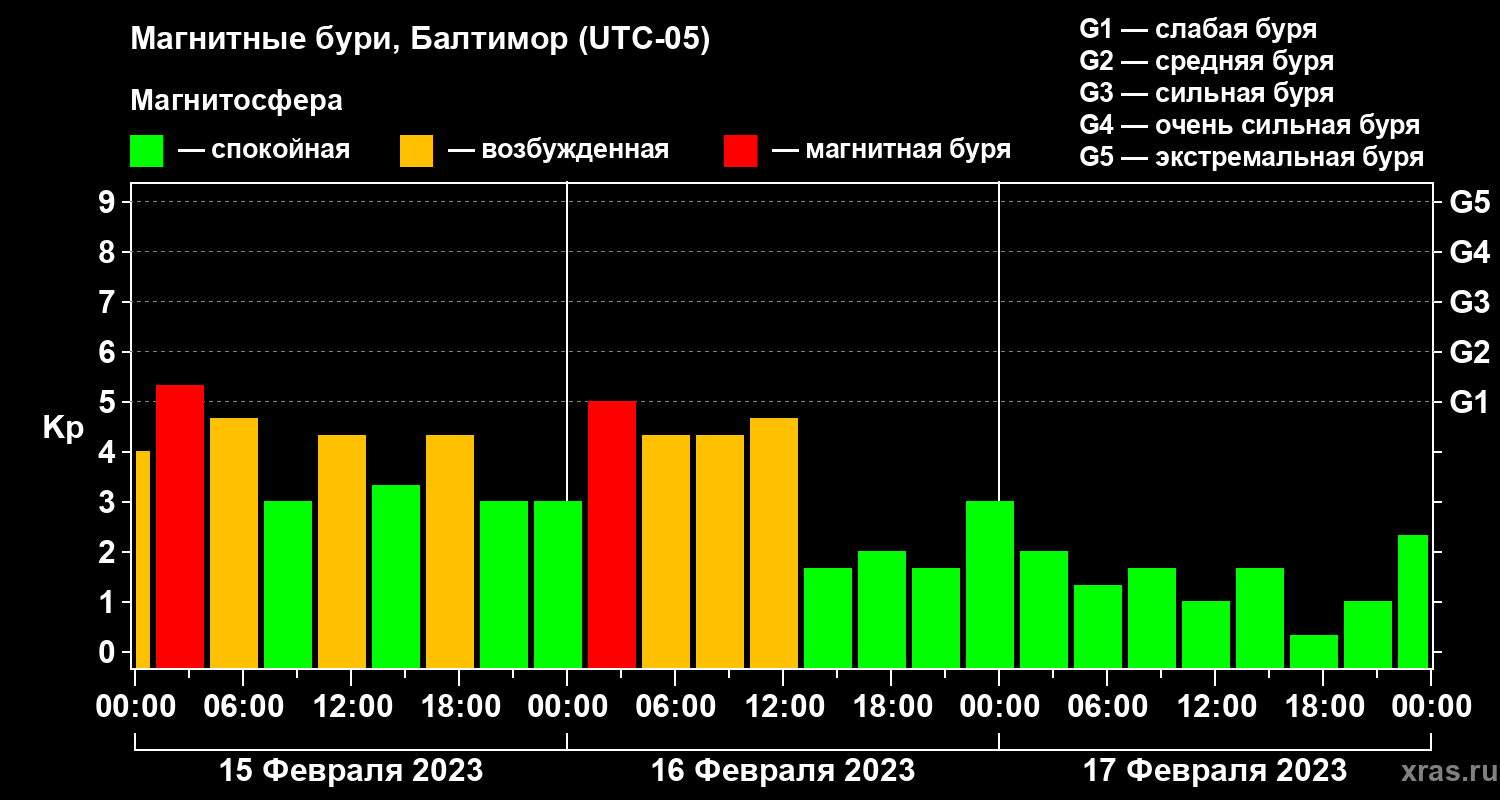Click the Kp axis value '5'

coord(109,403)
